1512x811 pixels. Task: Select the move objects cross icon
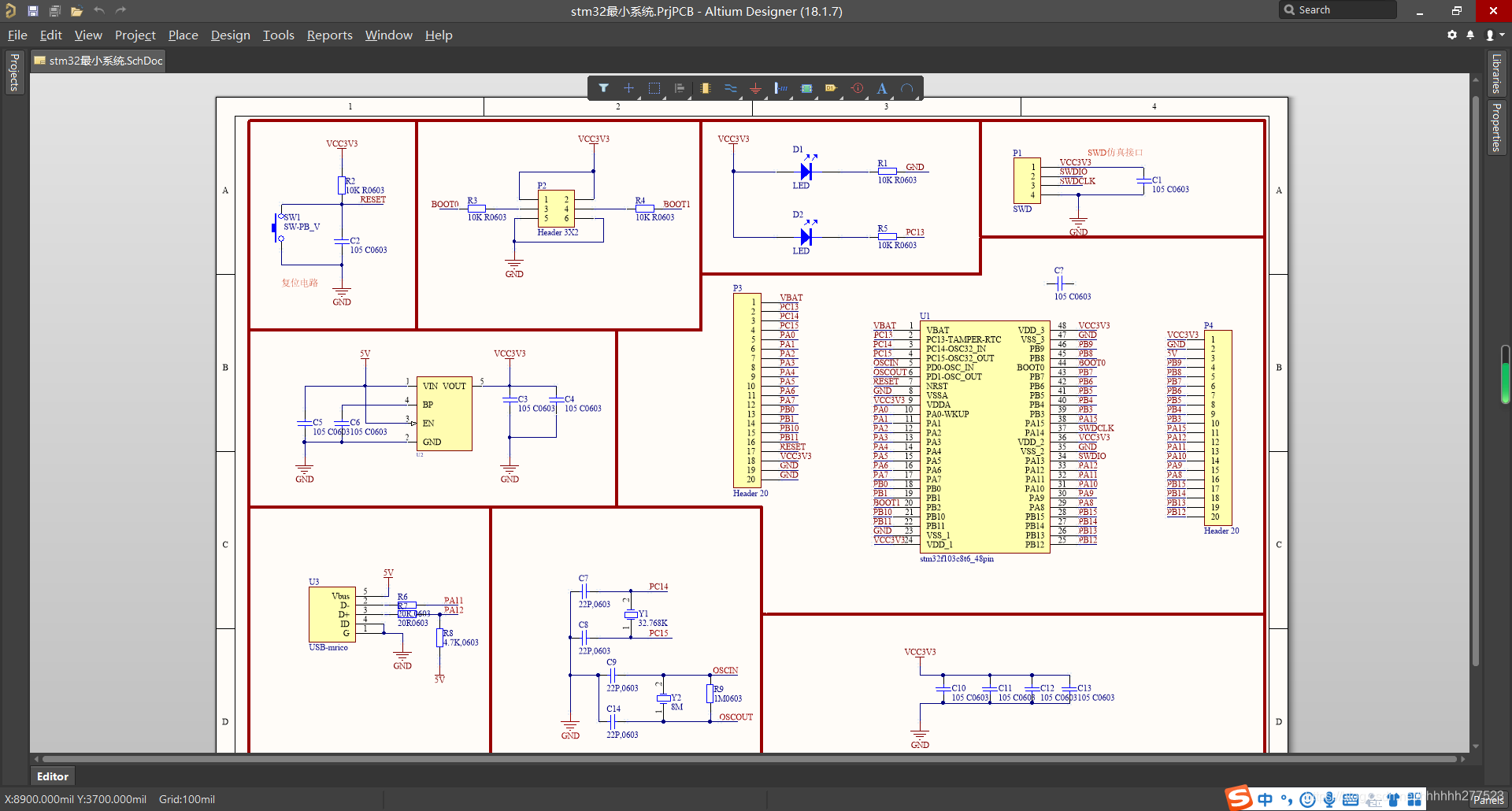tap(628, 88)
